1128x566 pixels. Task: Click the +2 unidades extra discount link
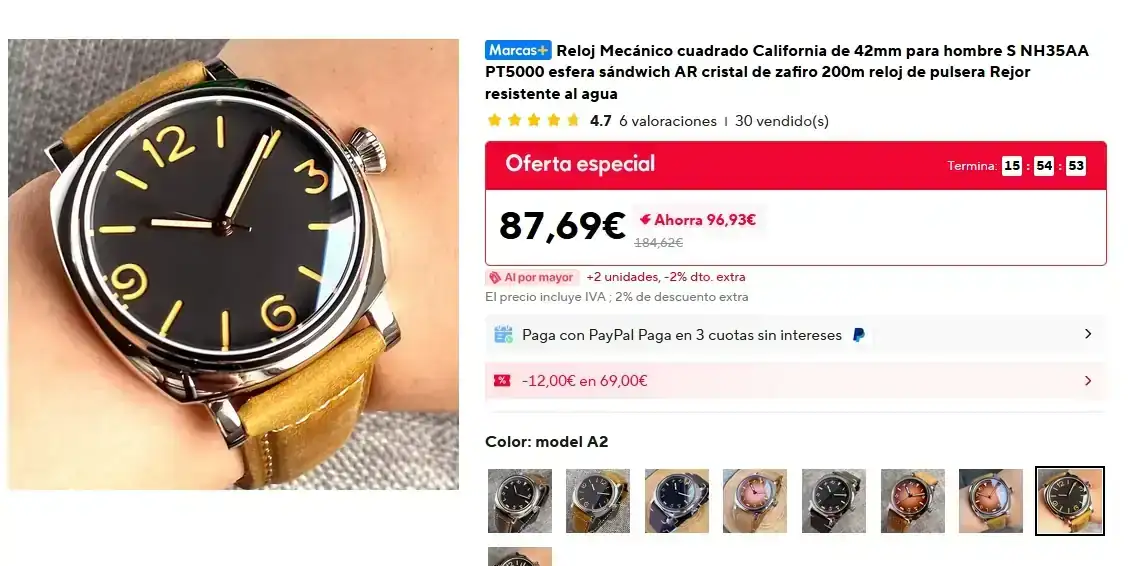coord(665,277)
